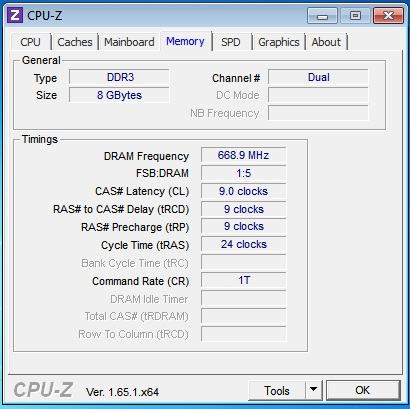Click the DRAM Frequency label
Viewport: 410px width, 409px height.
[146, 156]
